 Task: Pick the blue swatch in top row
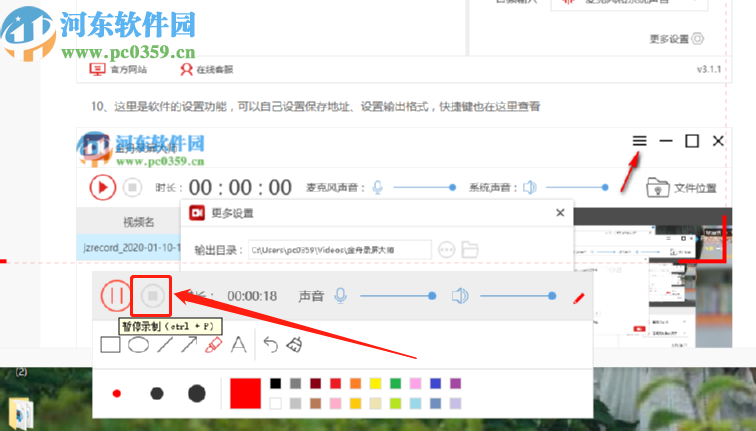click(435, 383)
